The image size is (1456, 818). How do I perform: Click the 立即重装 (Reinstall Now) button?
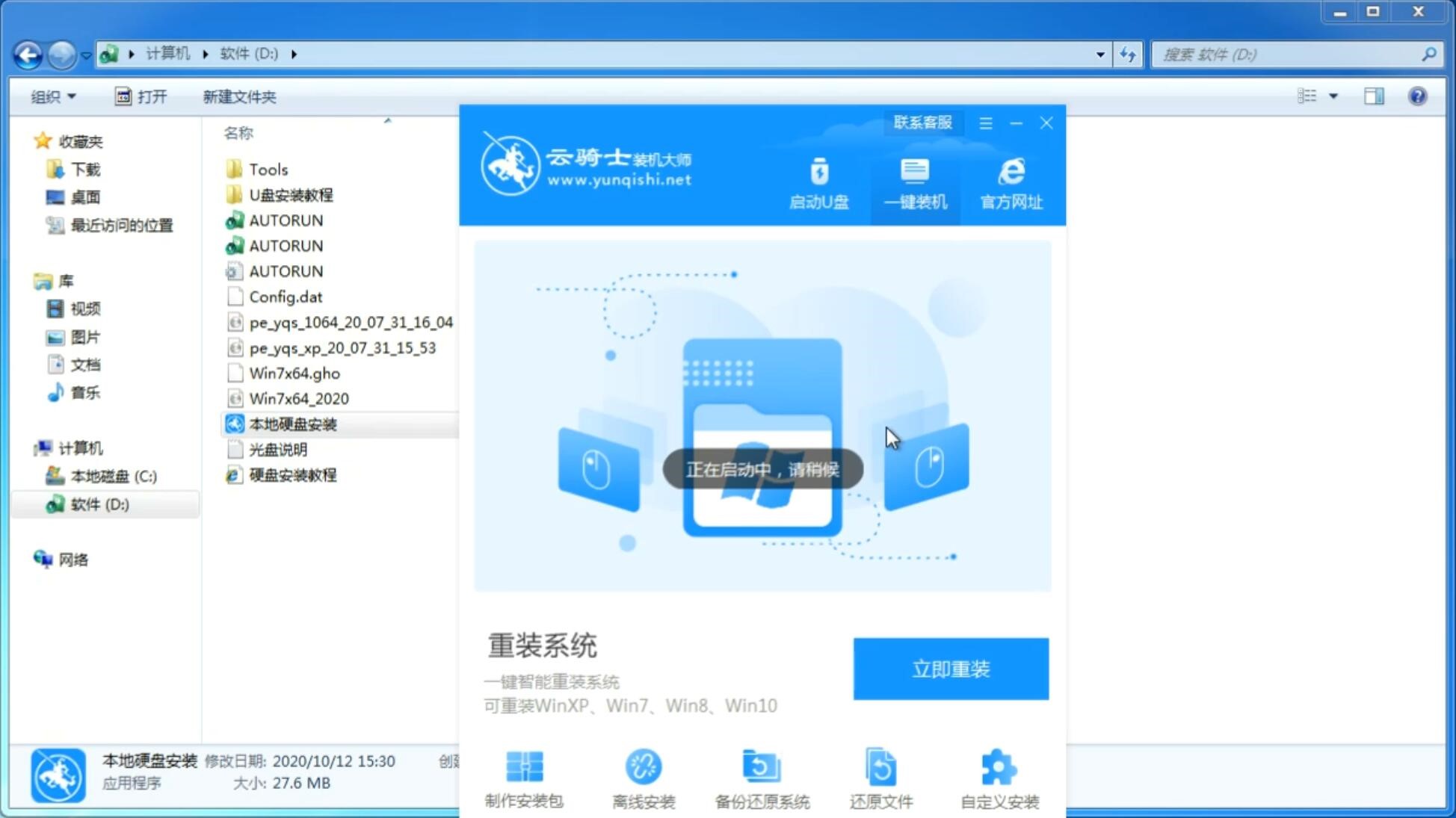click(951, 668)
